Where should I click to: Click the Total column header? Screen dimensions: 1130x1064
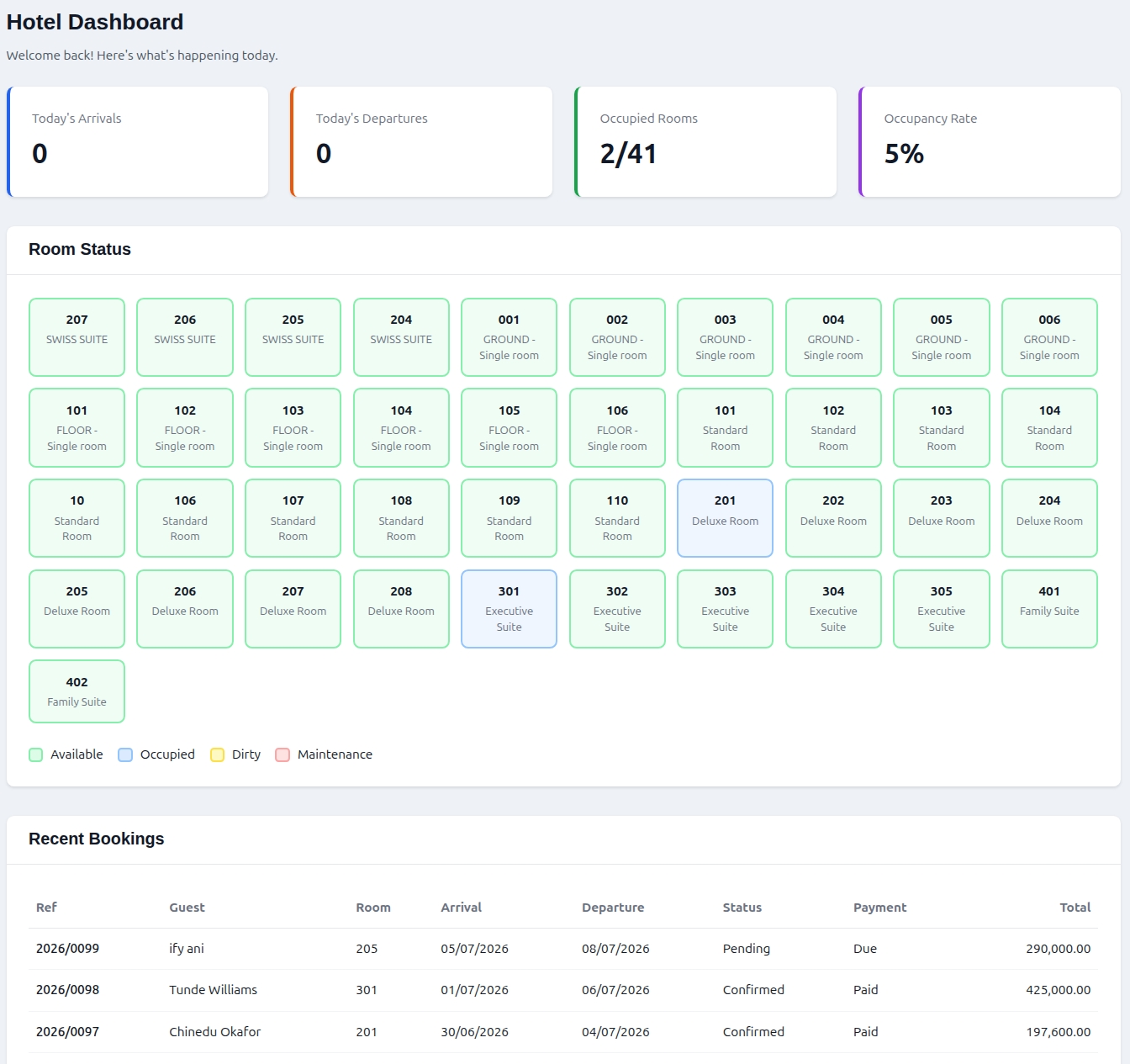point(1075,908)
